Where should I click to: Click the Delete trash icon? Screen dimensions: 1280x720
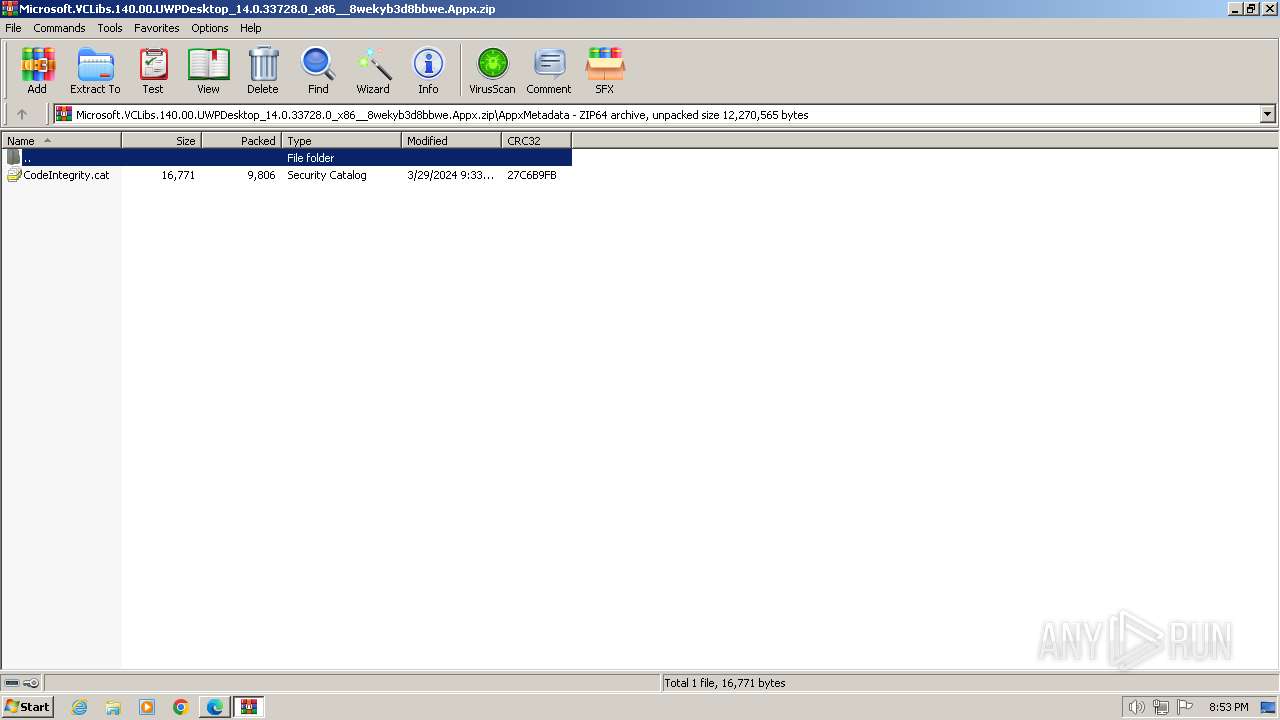[263, 70]
